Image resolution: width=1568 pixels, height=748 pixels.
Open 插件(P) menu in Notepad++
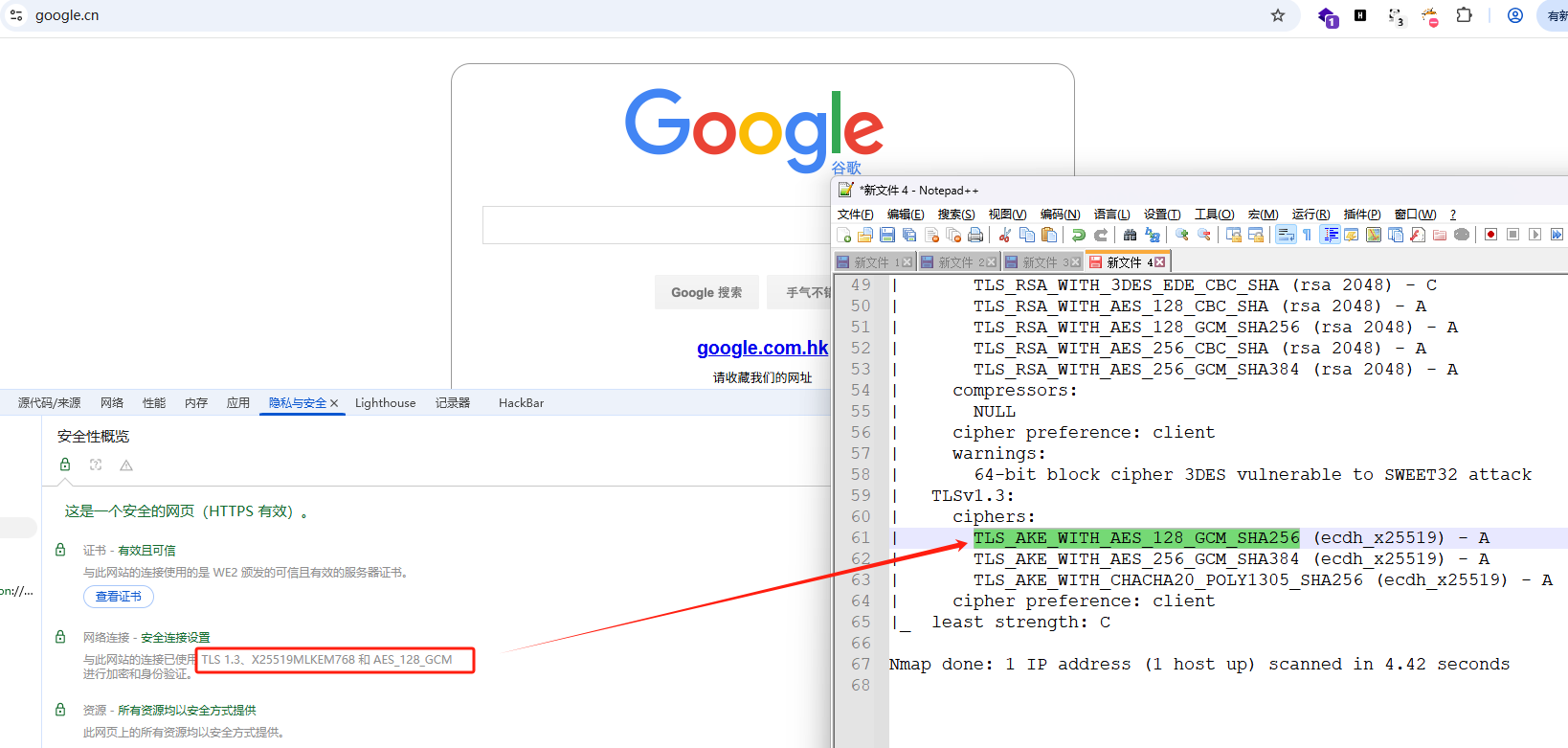1361,215
